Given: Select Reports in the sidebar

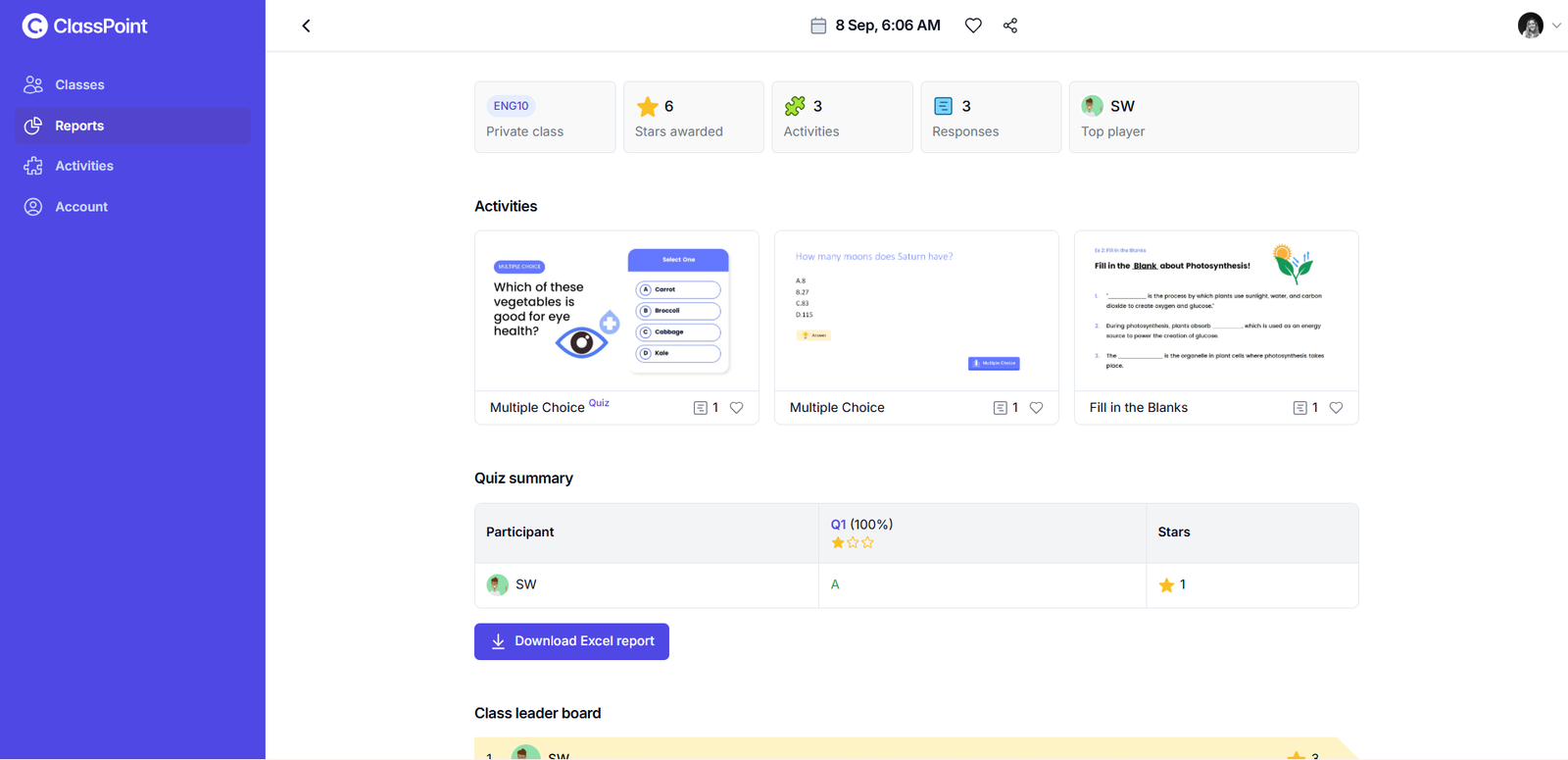Looking at the screenshot, I should pyautogui.click(x=79, y=126).
